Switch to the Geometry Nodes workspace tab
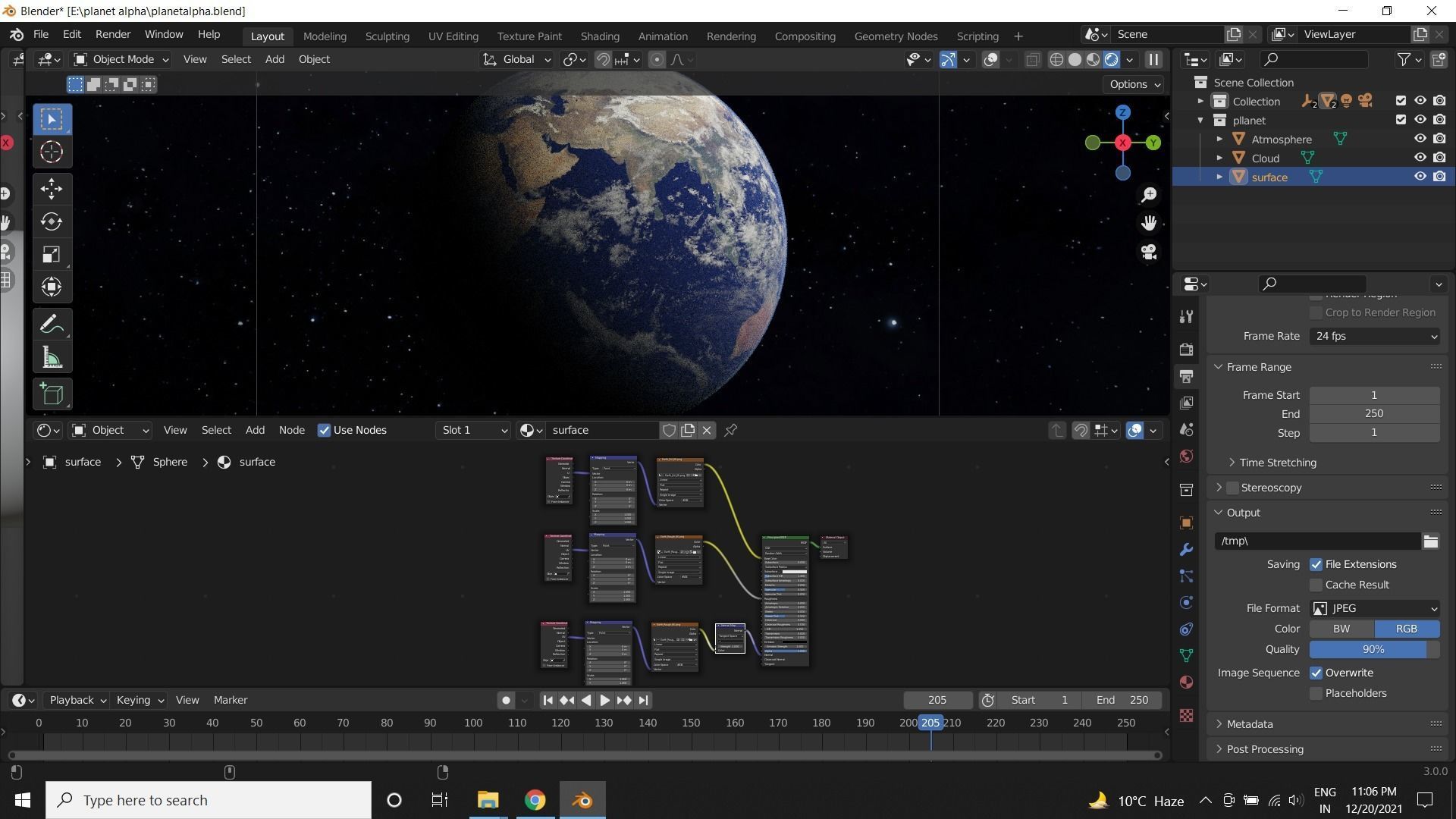 [896, 36]
